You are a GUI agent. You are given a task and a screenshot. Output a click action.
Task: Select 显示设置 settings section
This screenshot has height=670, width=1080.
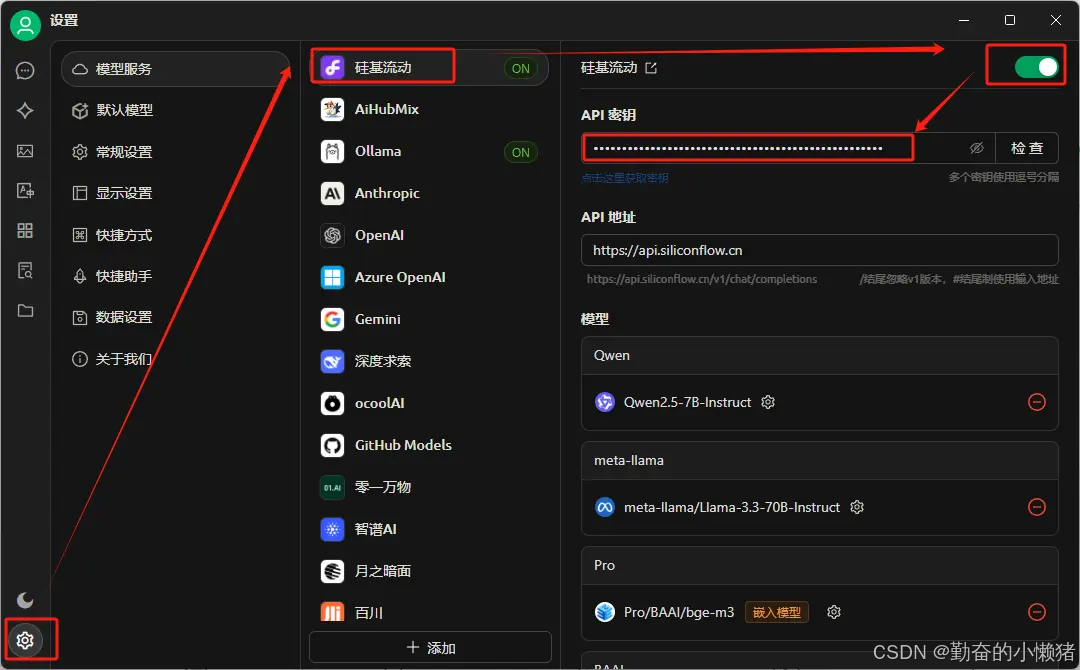[176, 193]
